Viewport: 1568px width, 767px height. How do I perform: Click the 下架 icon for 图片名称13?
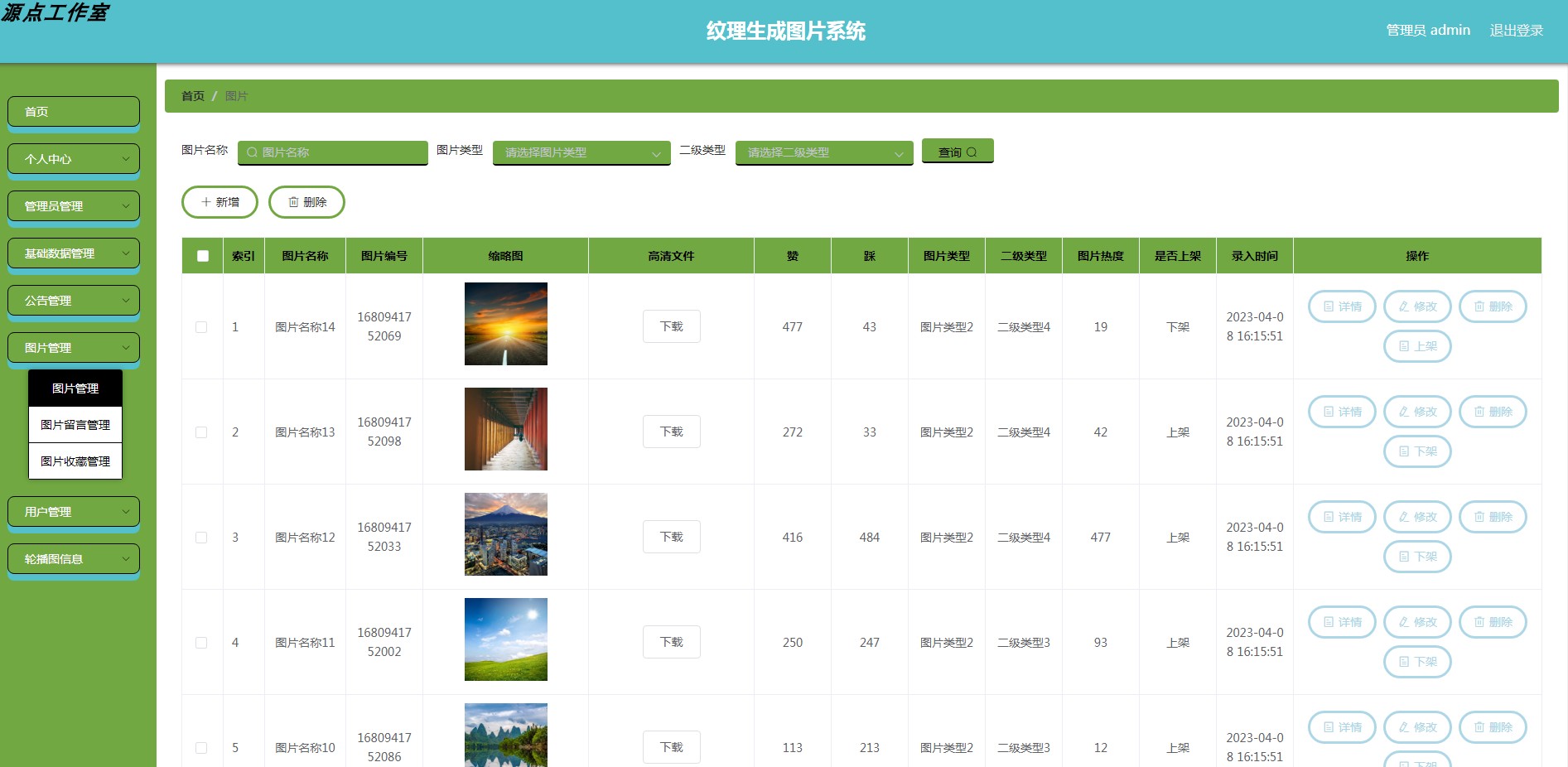click(1406, 451)
